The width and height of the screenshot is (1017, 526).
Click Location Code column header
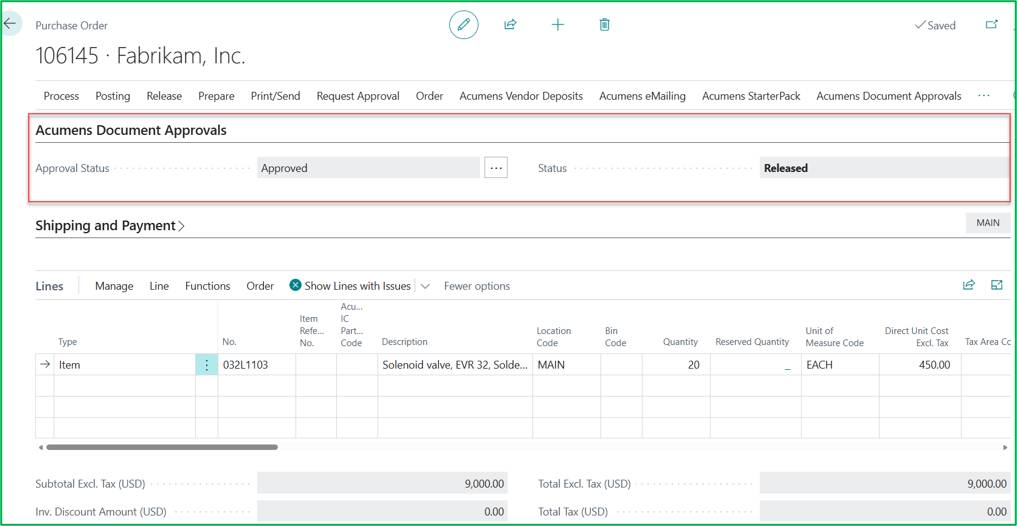tap(553, 336)
